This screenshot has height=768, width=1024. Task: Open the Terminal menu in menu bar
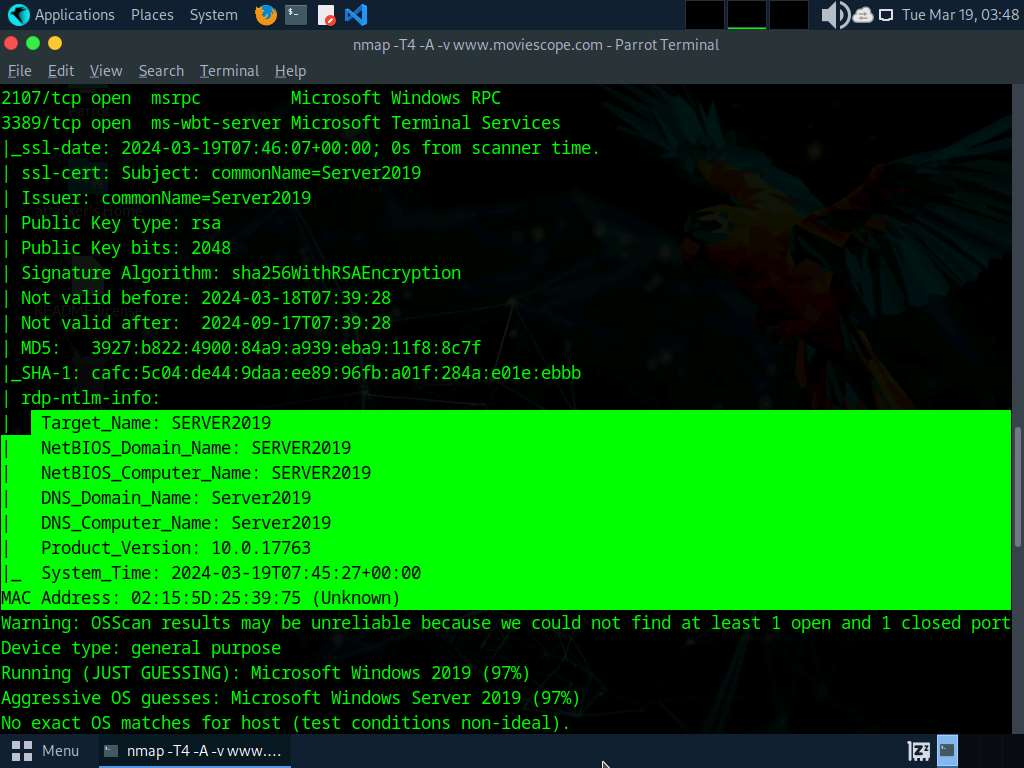click(229, 71)
